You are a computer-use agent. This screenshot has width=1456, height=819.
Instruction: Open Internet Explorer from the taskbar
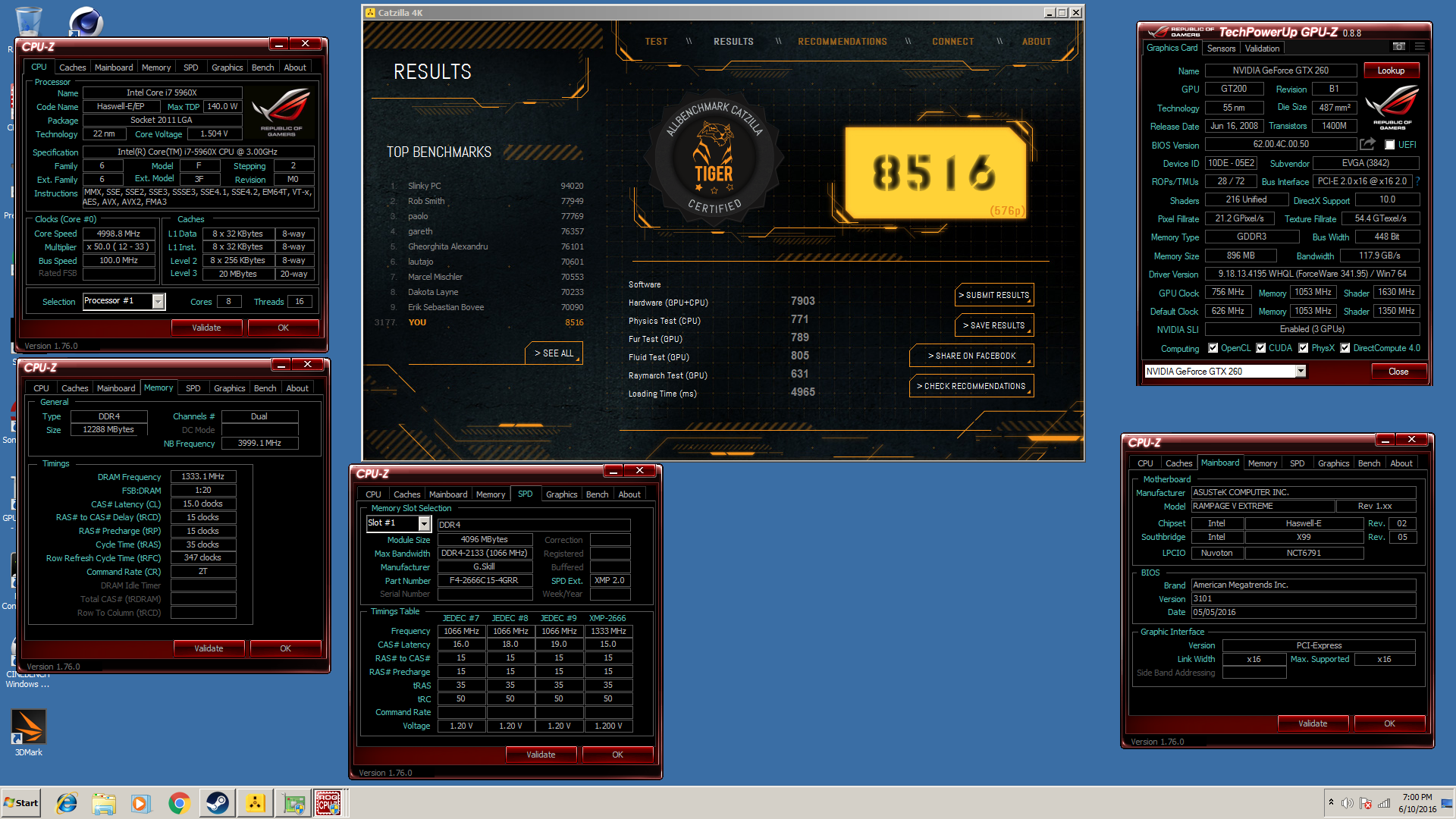click(67, 803)
